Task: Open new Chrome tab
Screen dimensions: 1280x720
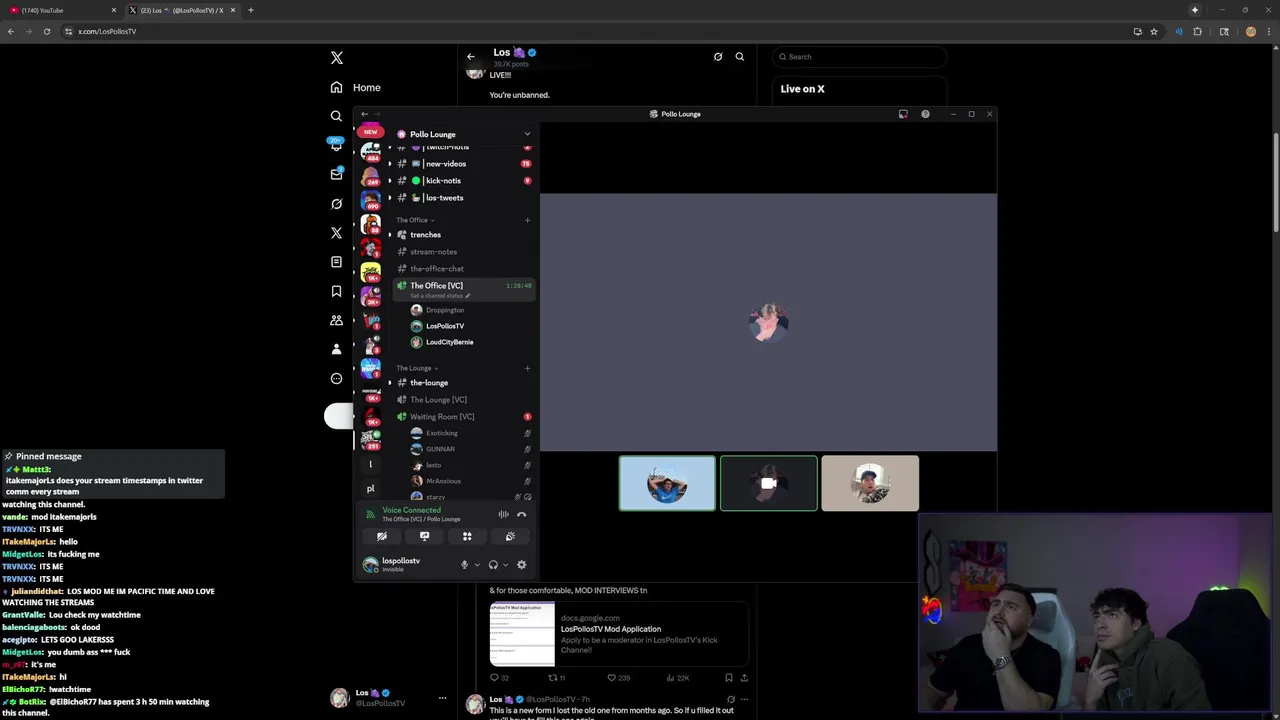Action: tap(250, 10)
